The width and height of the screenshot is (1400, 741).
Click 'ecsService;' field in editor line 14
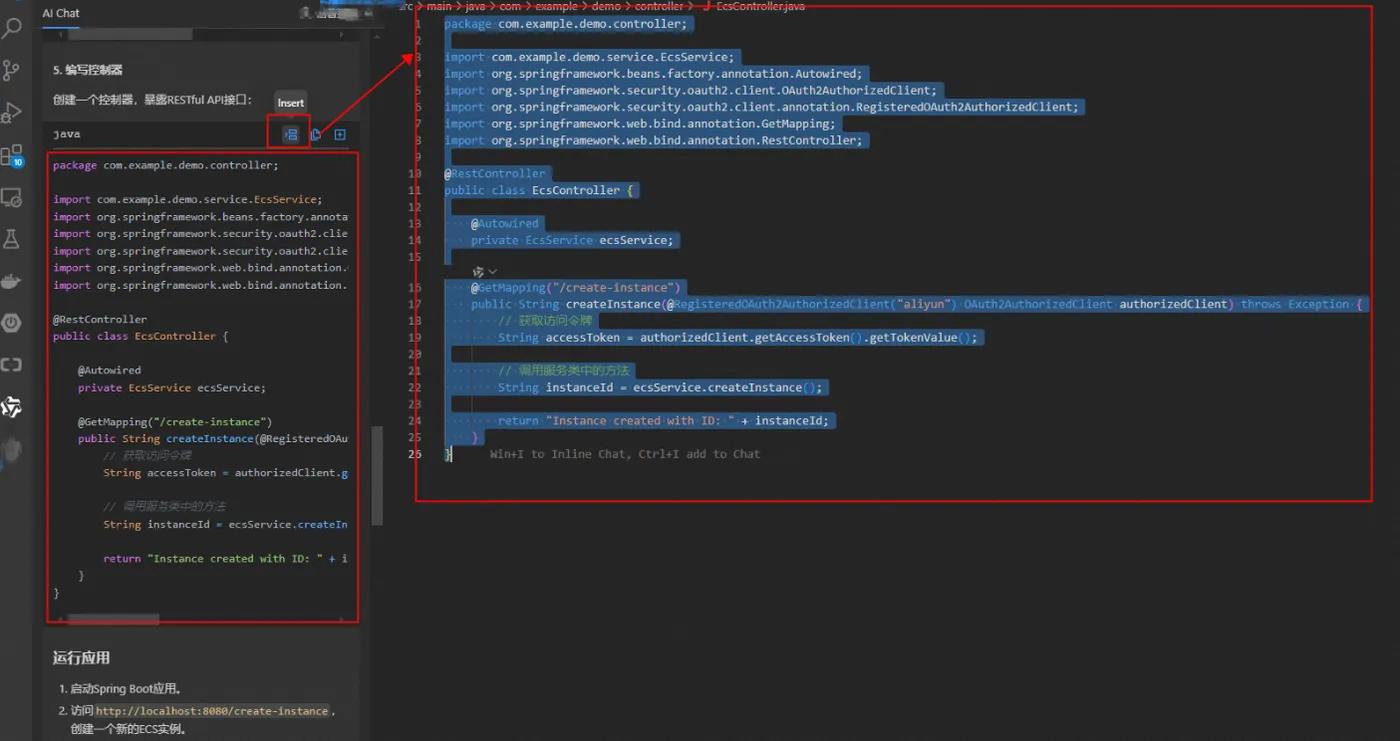coord(638,240)
